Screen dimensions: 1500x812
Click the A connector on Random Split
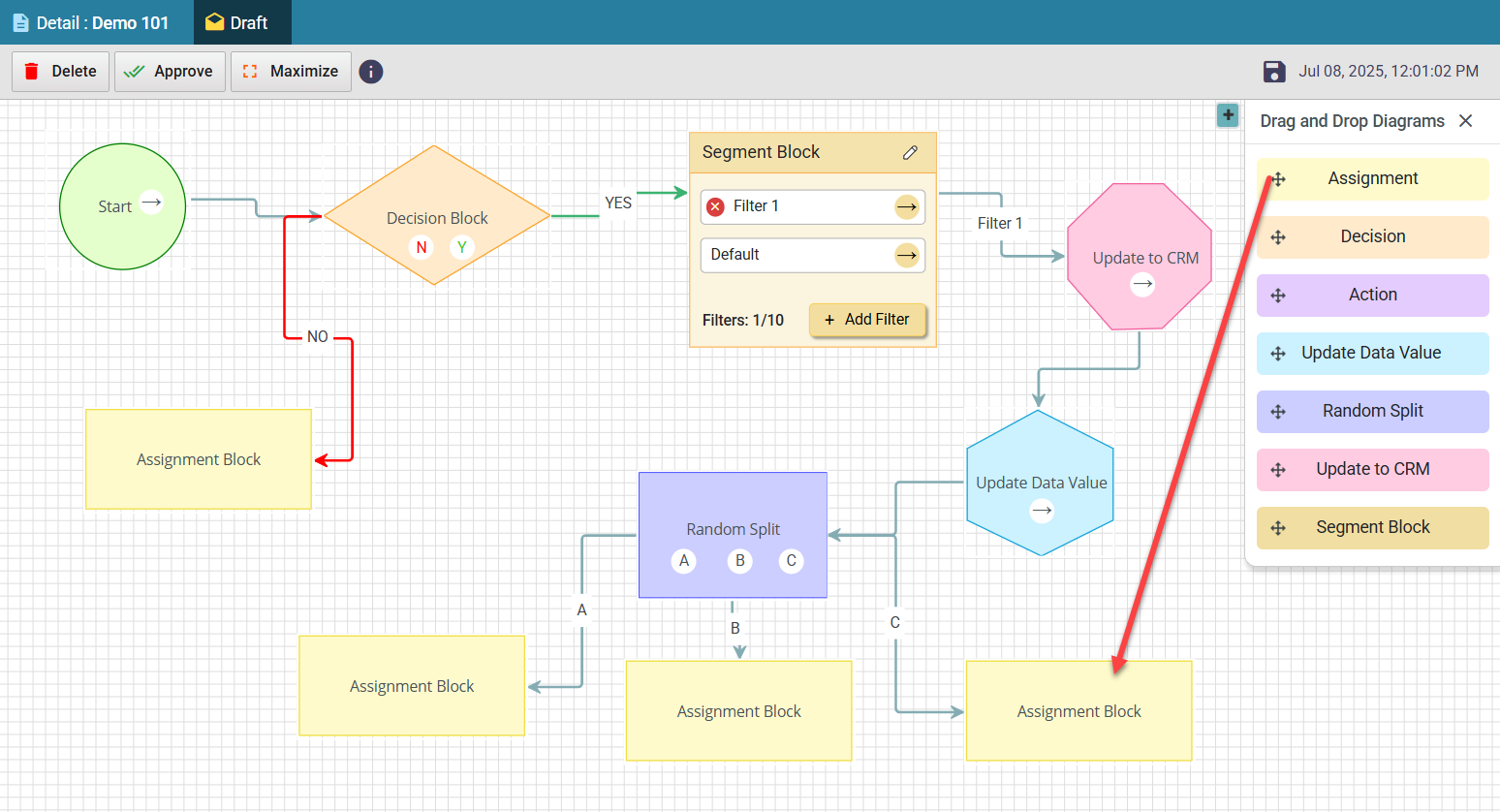click(684, 561)
